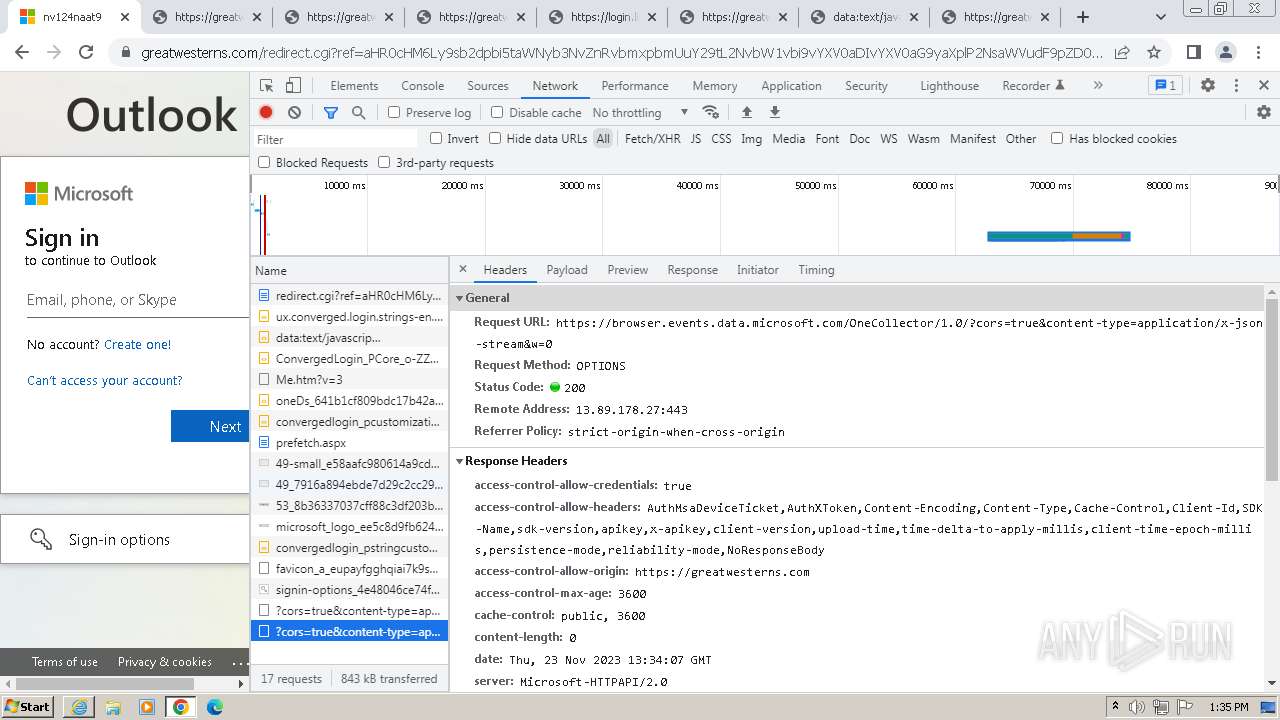Show more DevTools tabs chevron
The width and height of the screenshot is (1280, 720).
[x=1098, y=86]
